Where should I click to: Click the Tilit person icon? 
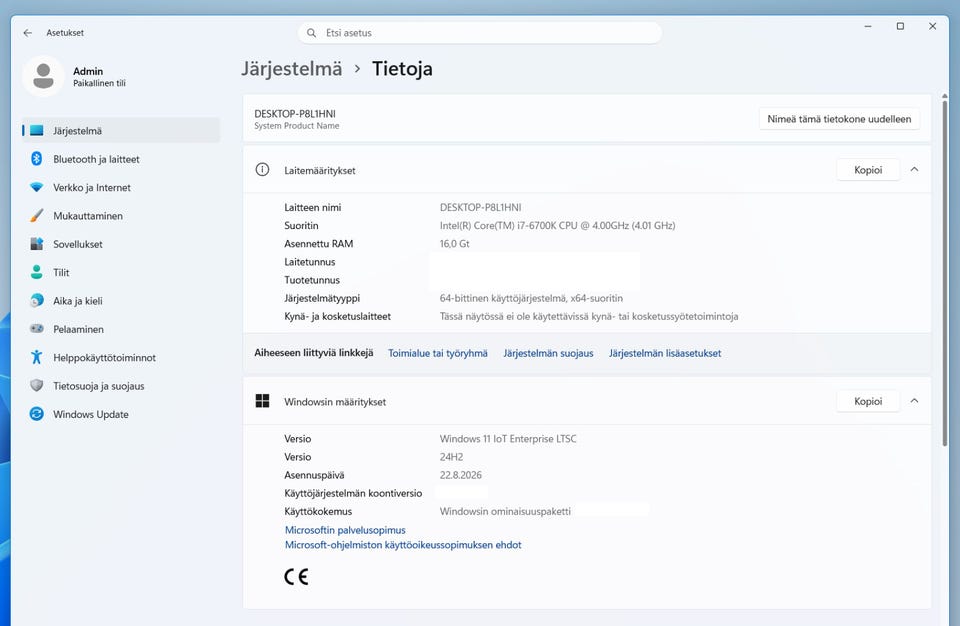point(37,272)
